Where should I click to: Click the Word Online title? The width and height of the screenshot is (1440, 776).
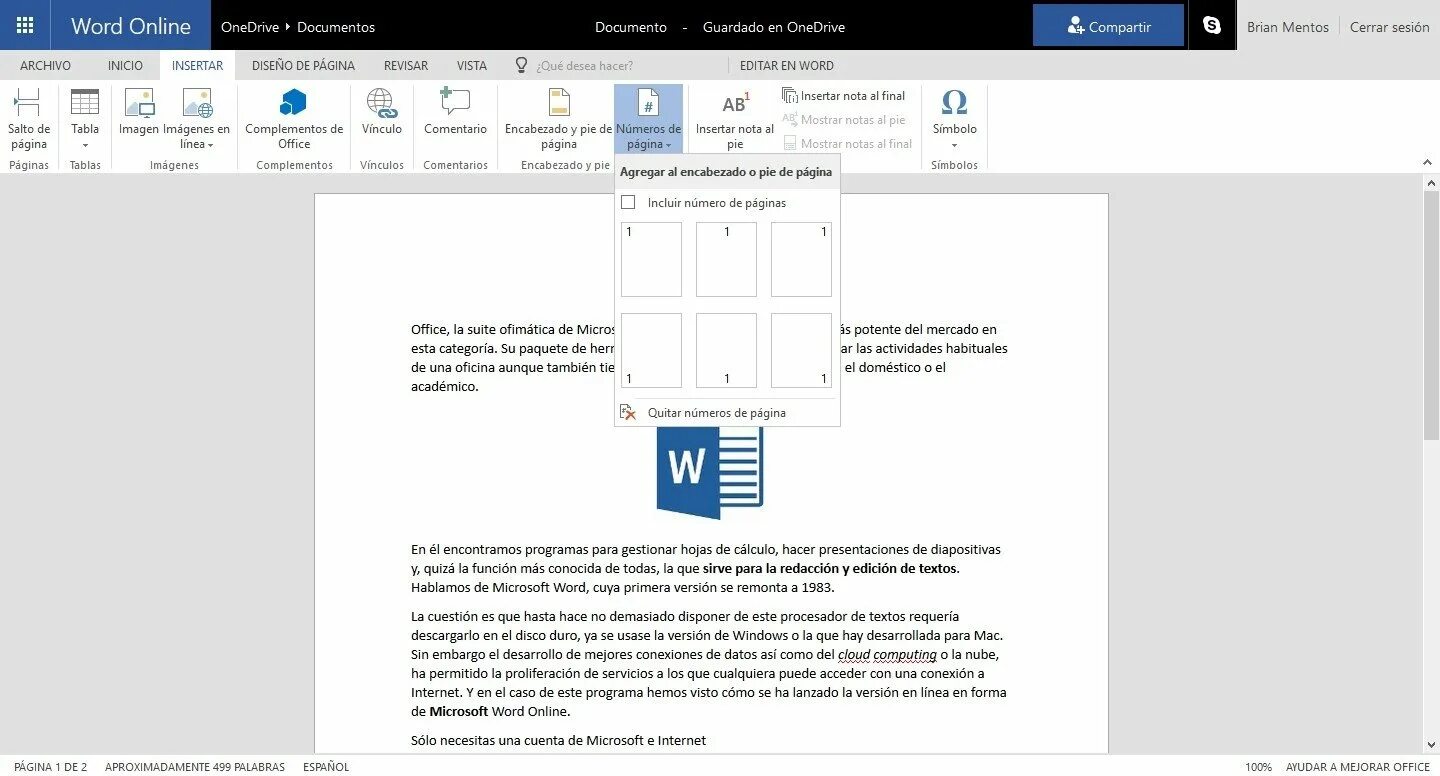(x=131, y=26)
